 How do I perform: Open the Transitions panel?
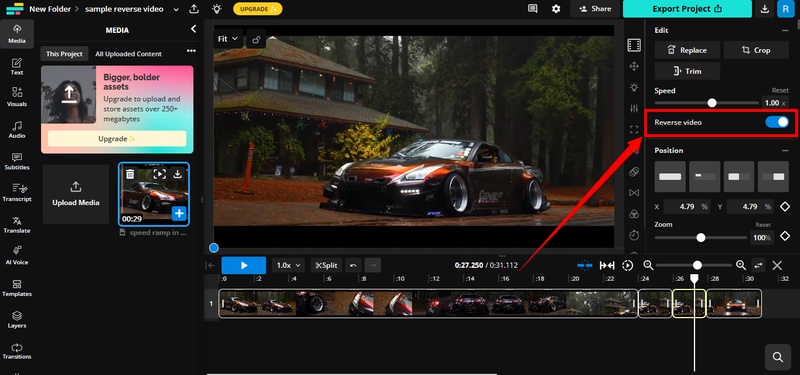(x=17, y=351)
